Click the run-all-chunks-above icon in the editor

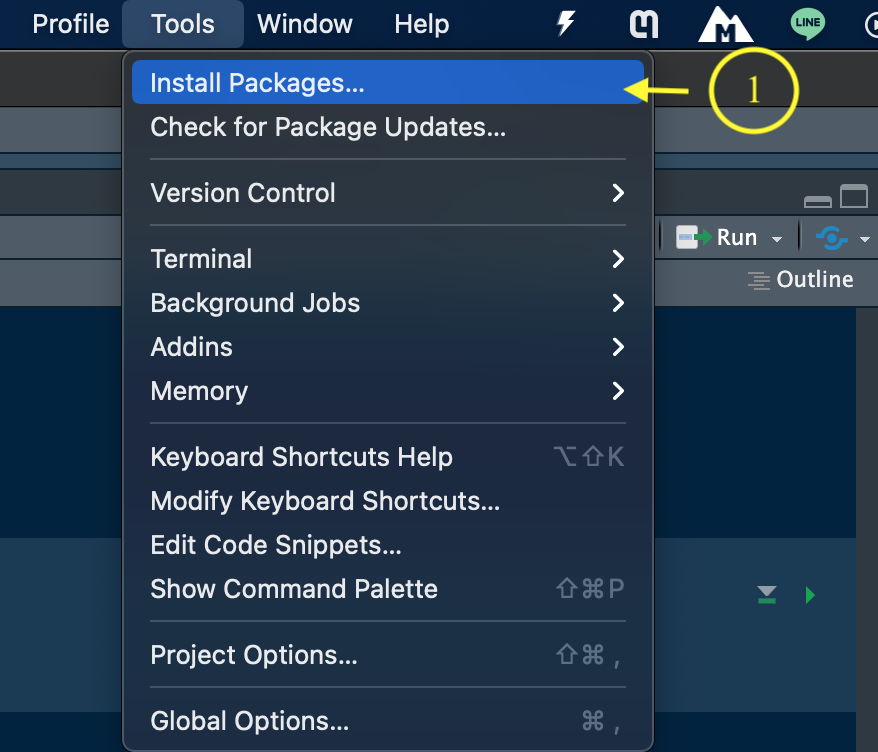pyautogui.click(x=766, y=594)
